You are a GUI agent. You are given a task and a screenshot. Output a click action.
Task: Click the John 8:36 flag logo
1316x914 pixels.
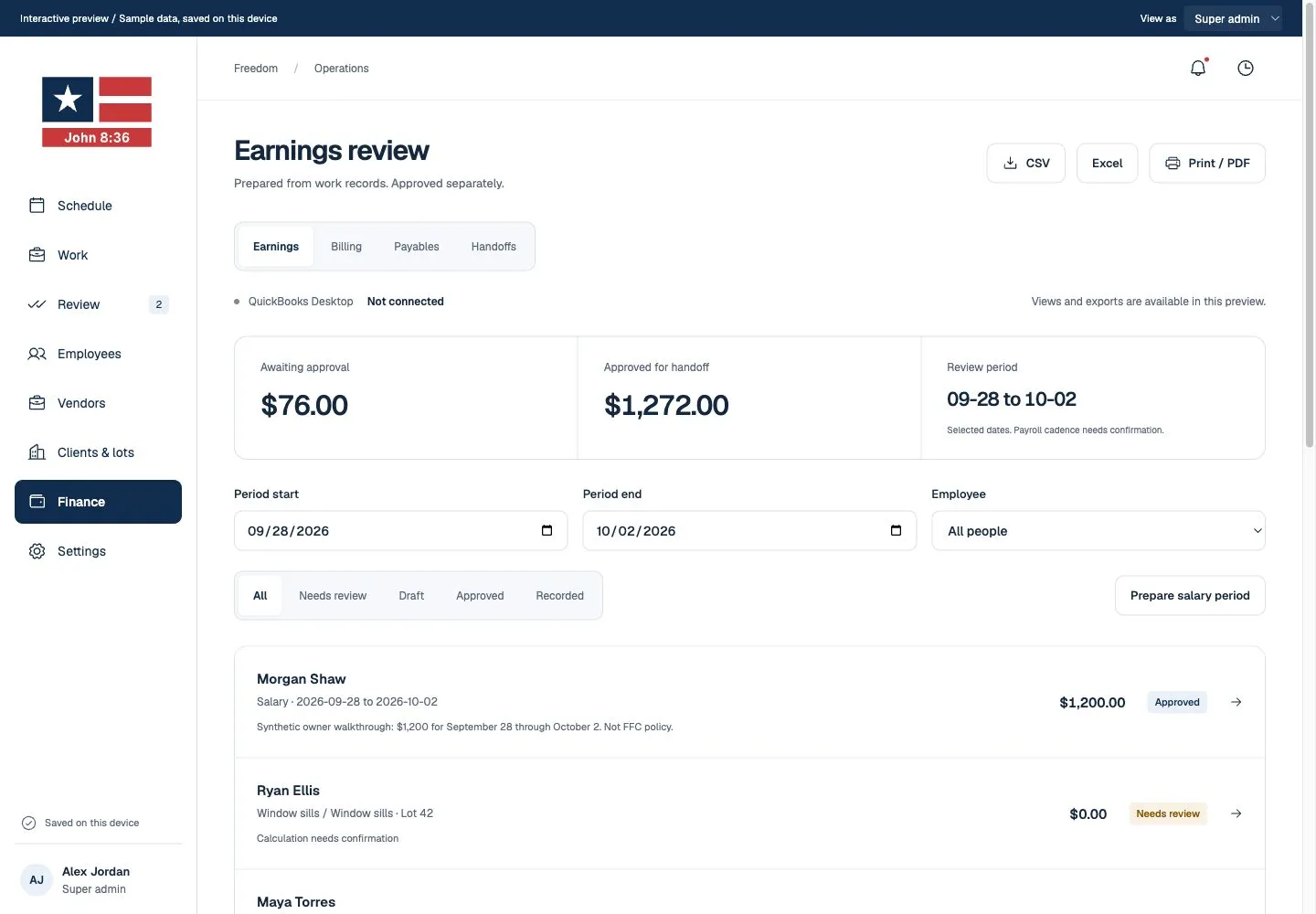(97, 112)
